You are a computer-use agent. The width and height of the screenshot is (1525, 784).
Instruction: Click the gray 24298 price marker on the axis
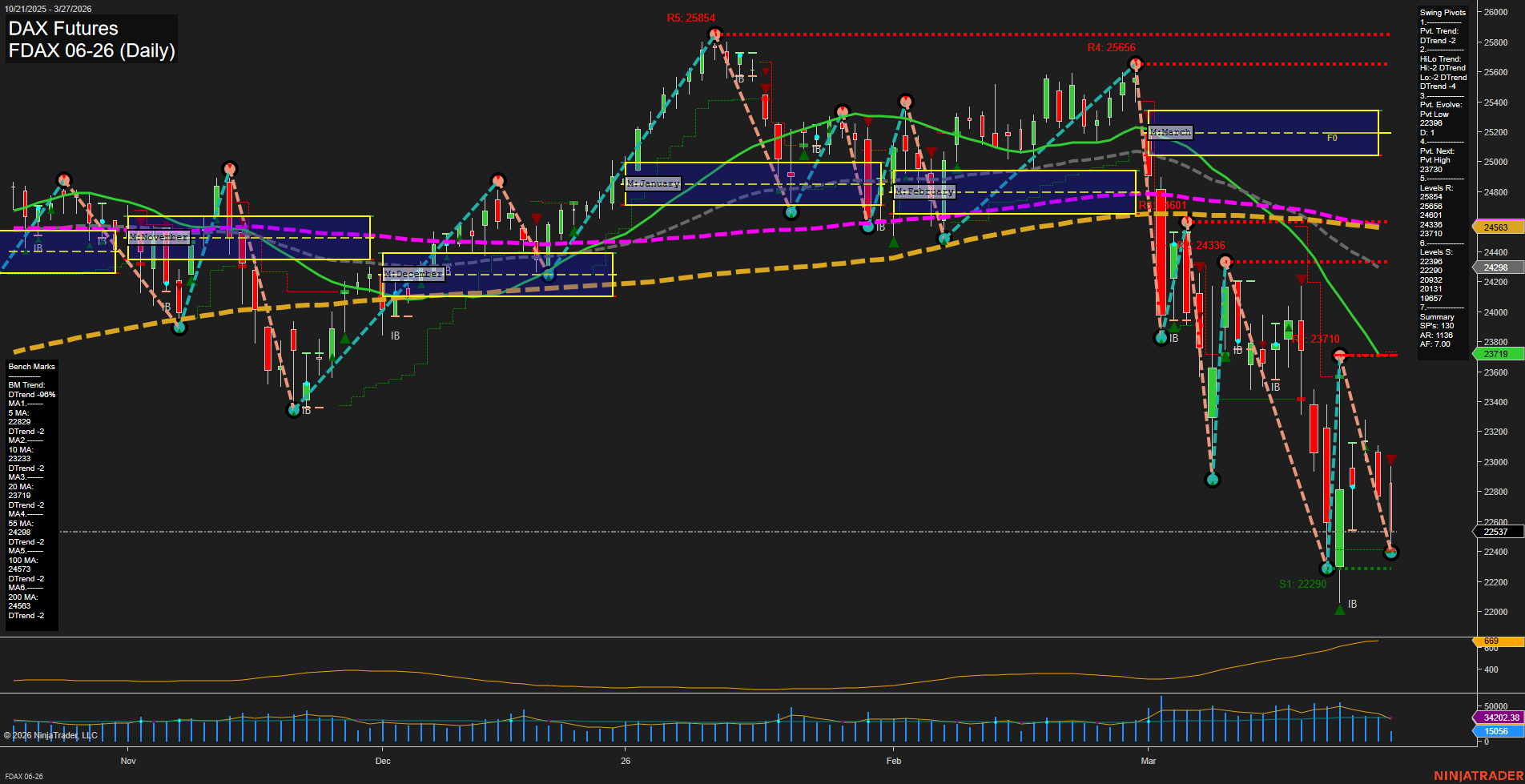point(1497,267)
